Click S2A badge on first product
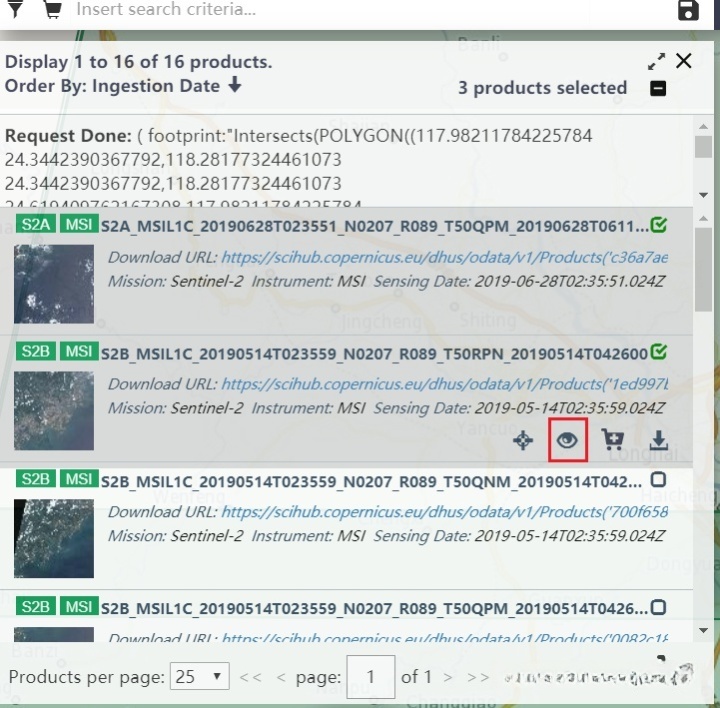Image resolution: width=720 pixels, height=708 pixels. pos(35,224)
